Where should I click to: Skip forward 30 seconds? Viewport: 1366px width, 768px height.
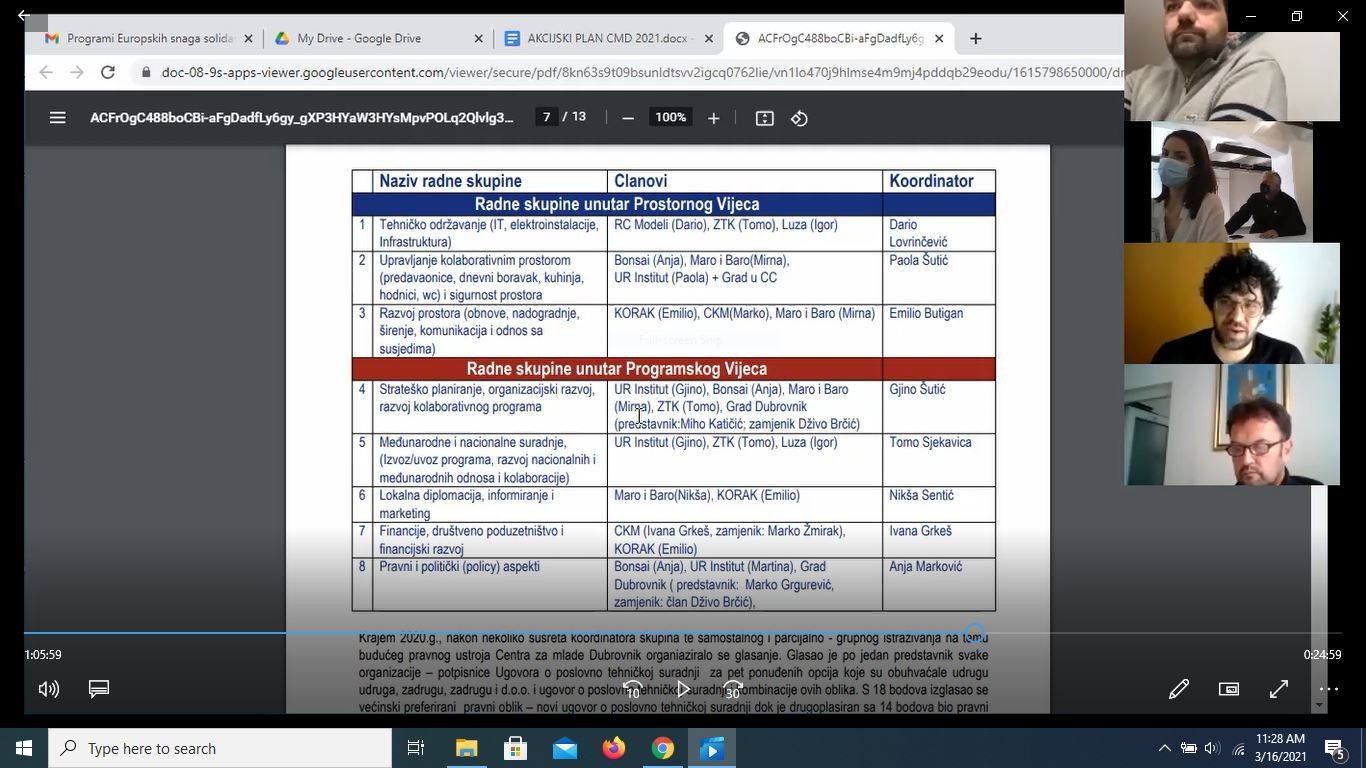(733, 689)
